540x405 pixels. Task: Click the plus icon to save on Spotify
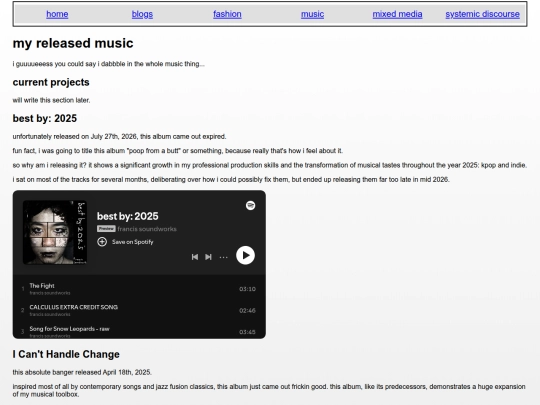(x=102, y=242)
